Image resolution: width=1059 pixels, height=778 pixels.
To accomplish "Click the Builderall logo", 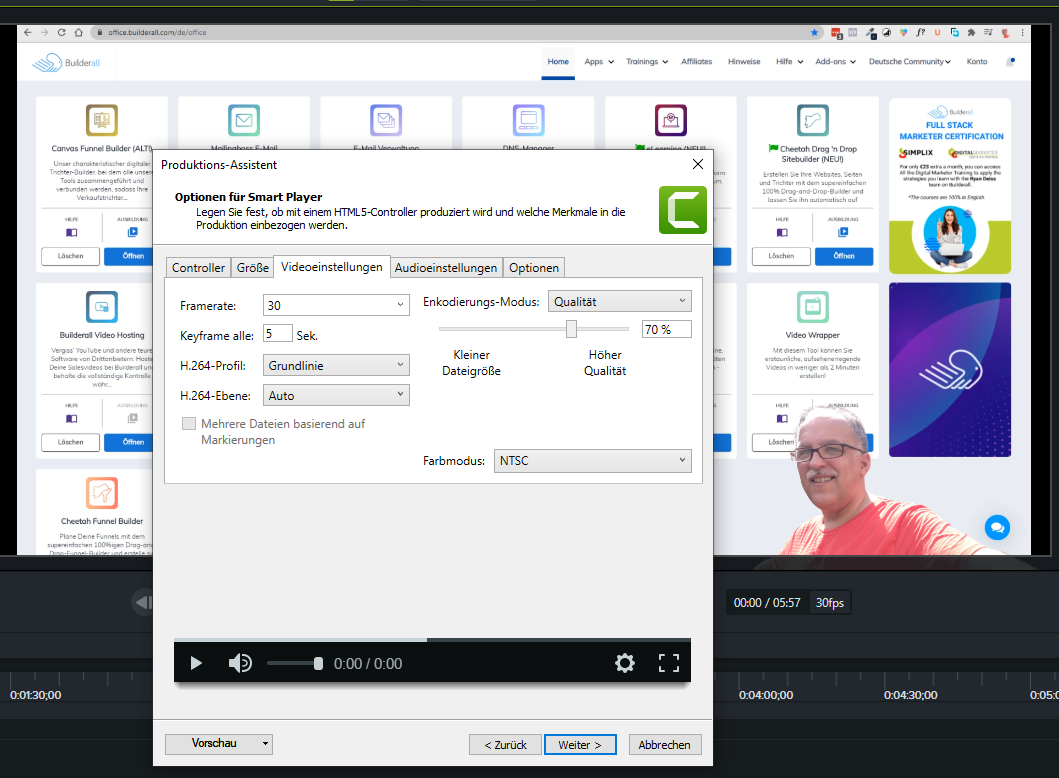I will point(66,63).
